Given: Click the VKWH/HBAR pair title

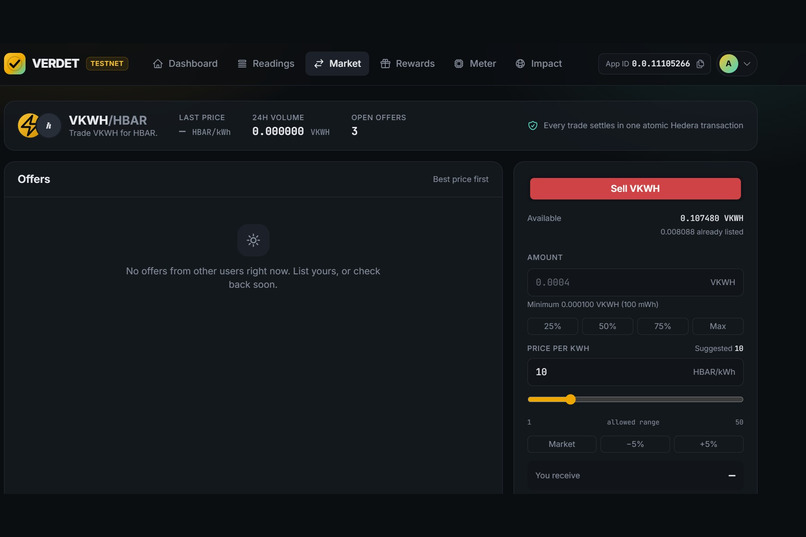Looking at the screenshot, I should 108,120.
